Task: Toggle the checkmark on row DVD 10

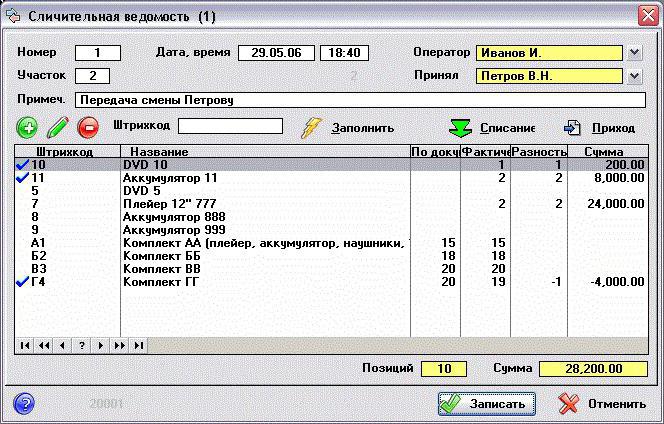Action: (23, 164)
